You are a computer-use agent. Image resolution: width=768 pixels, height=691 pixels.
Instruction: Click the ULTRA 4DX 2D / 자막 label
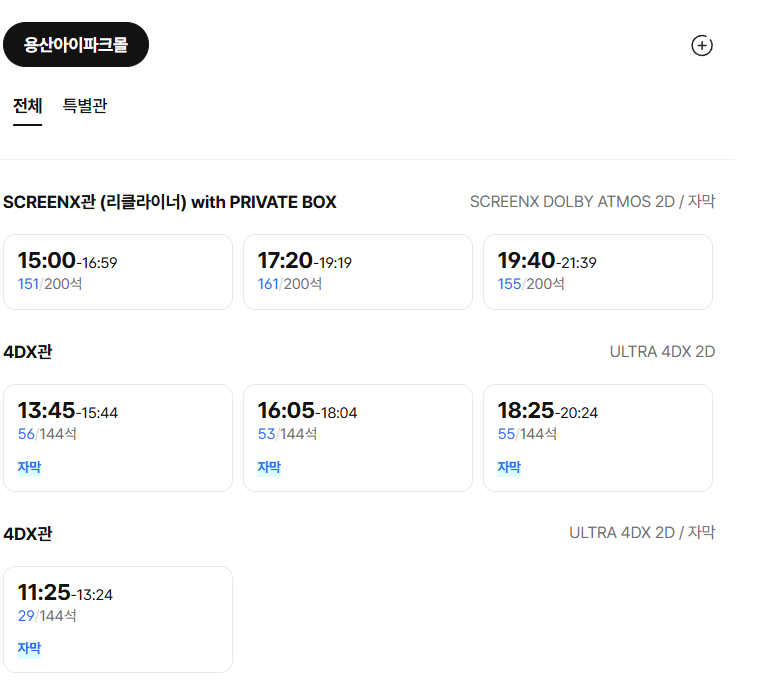[x=642, y=533]
